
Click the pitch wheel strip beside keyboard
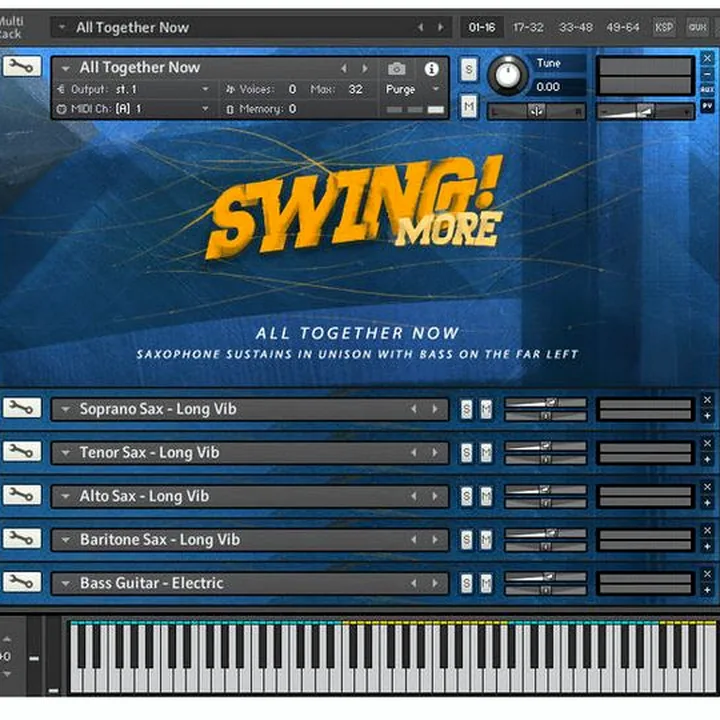pos(34,656)
